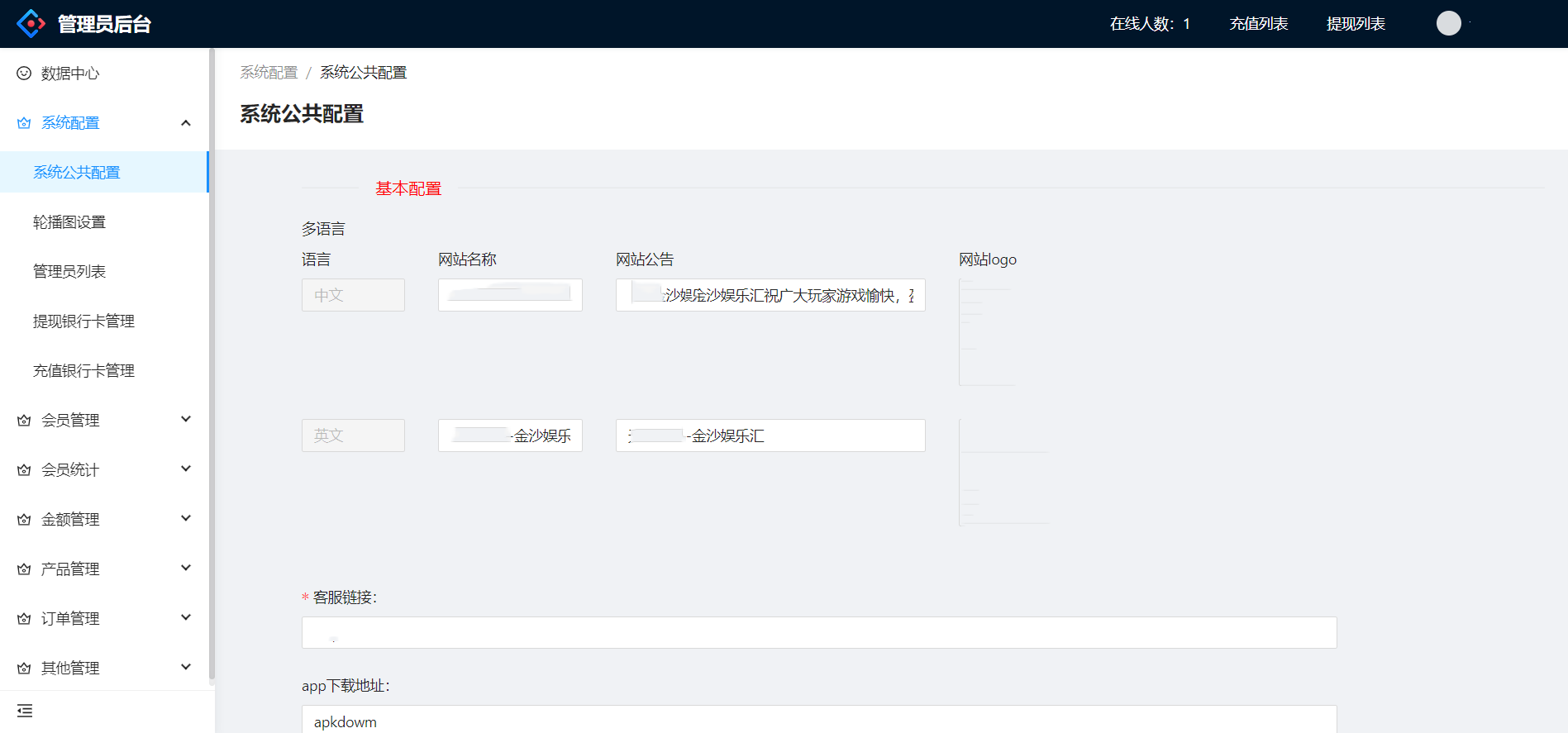
Task: Click the crown icon beside 订单管理
Action: (24, 619)
